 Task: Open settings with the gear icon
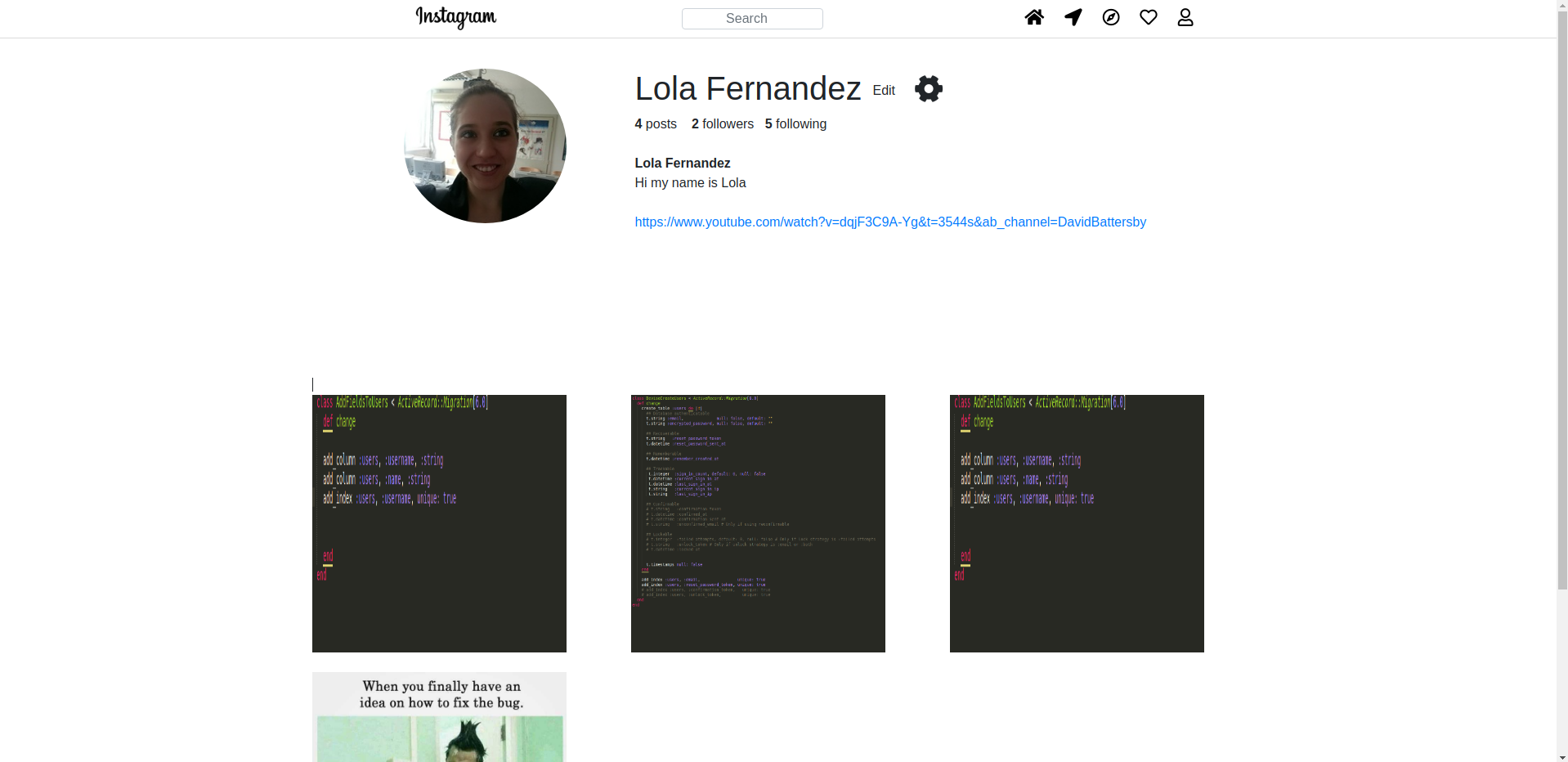(928, 88)
